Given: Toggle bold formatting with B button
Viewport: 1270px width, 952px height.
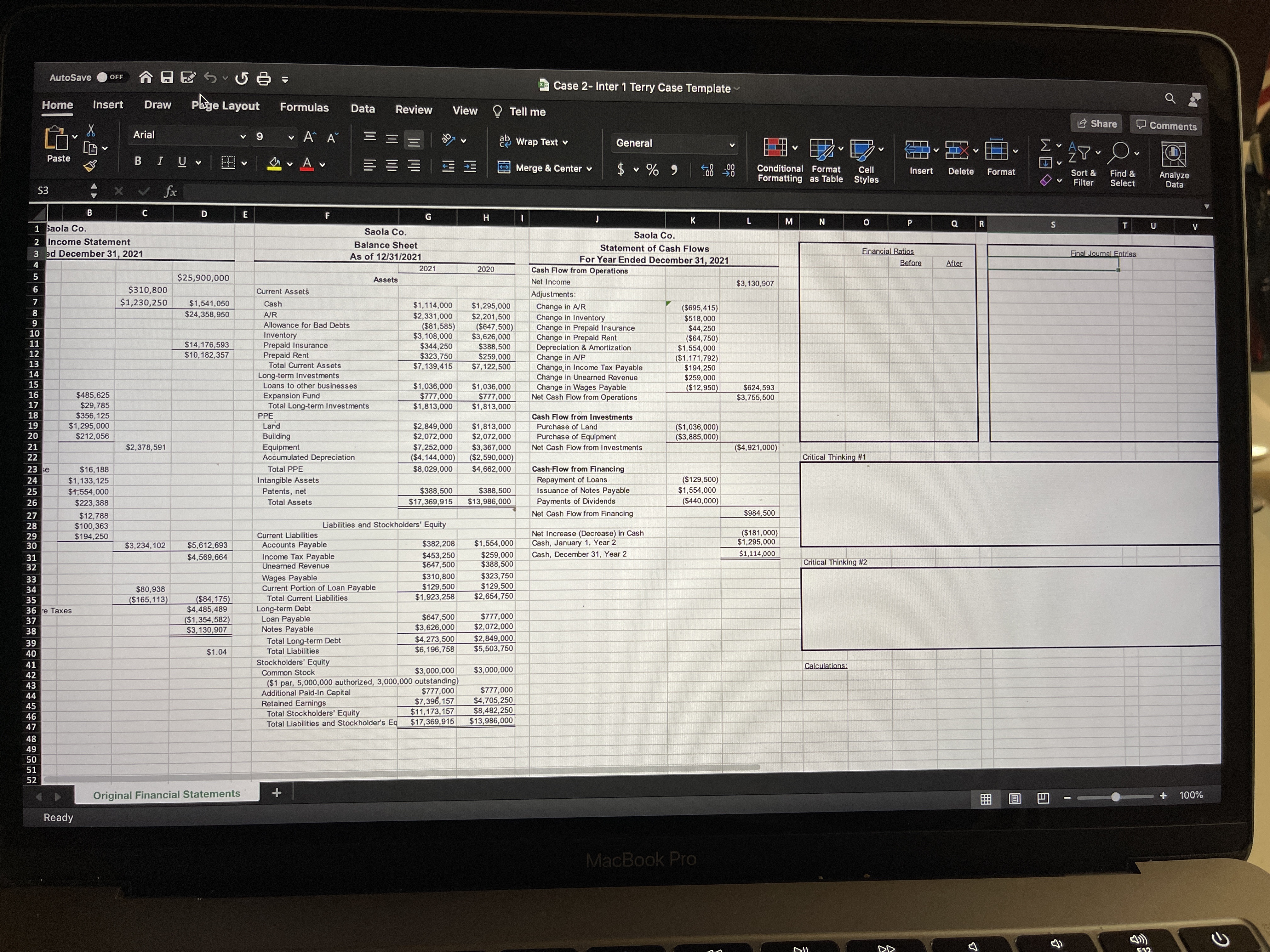Looking at the screenshot, I should tap(138, 161).
